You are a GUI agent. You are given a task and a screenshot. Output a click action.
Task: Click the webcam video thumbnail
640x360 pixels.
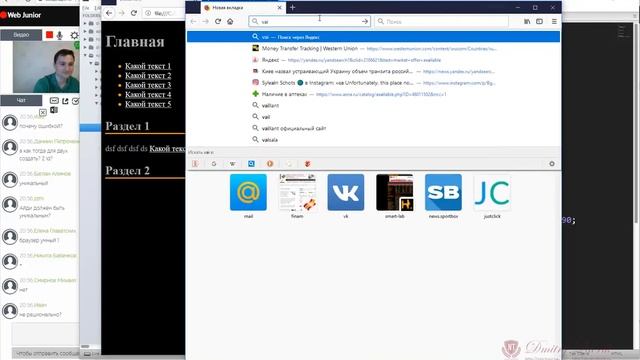(x=46, y=67)
